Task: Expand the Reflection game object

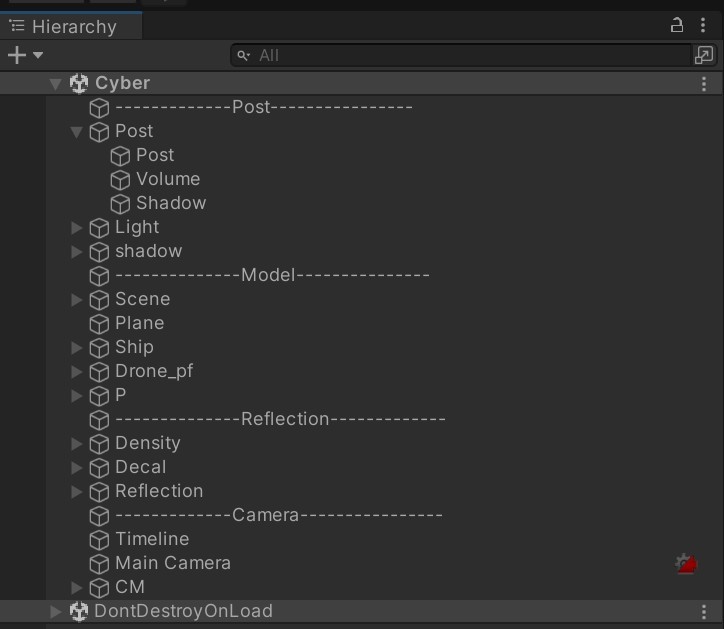Action: [76, 492]
